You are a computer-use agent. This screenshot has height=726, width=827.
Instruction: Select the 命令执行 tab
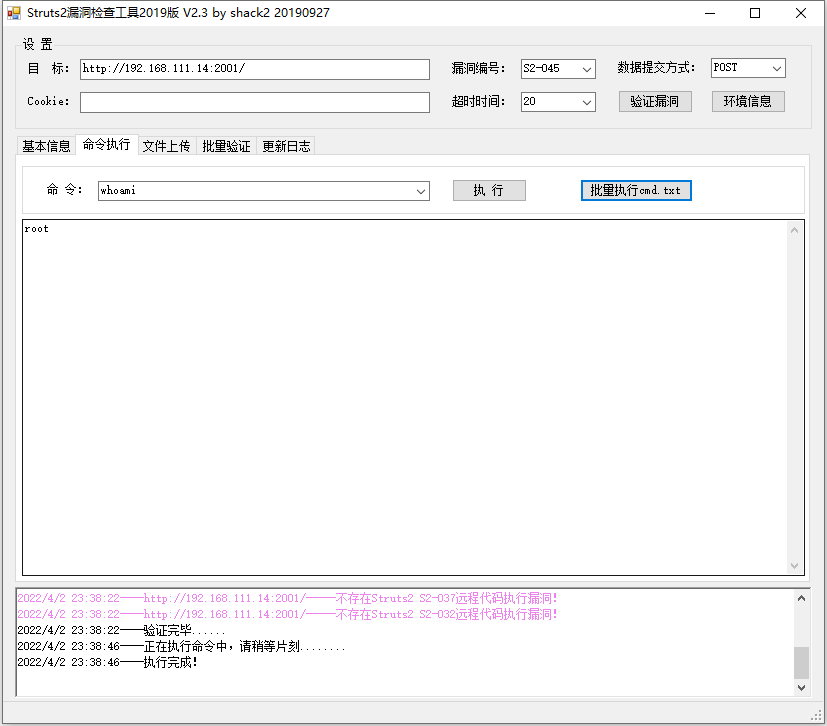tap(107, 144)
